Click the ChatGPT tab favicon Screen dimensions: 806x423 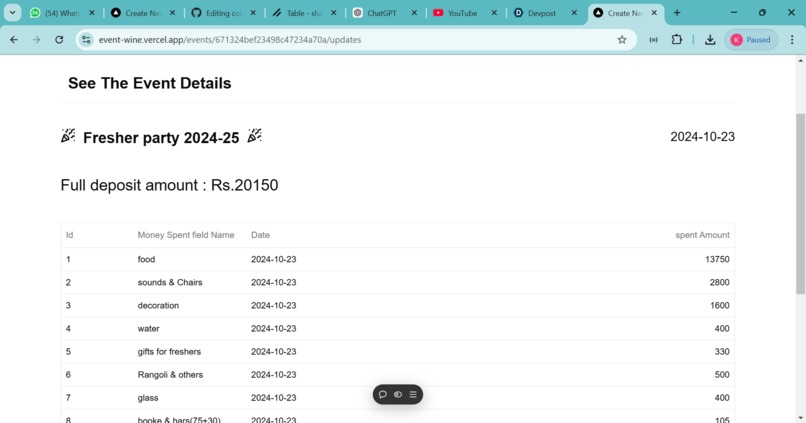[x=358, y=13]
